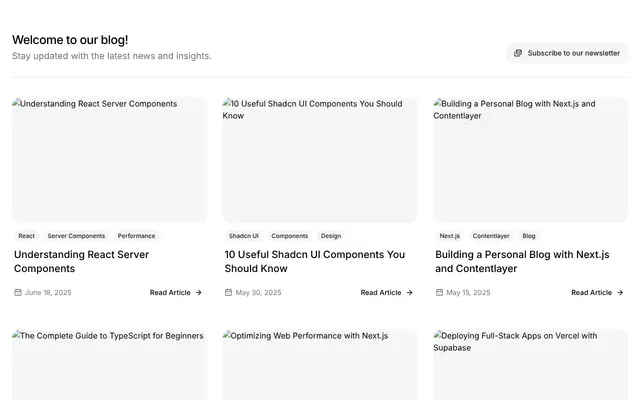Select the Performance tag
Image resolution: width=640 pixels, height=400 pixels.
136,236
